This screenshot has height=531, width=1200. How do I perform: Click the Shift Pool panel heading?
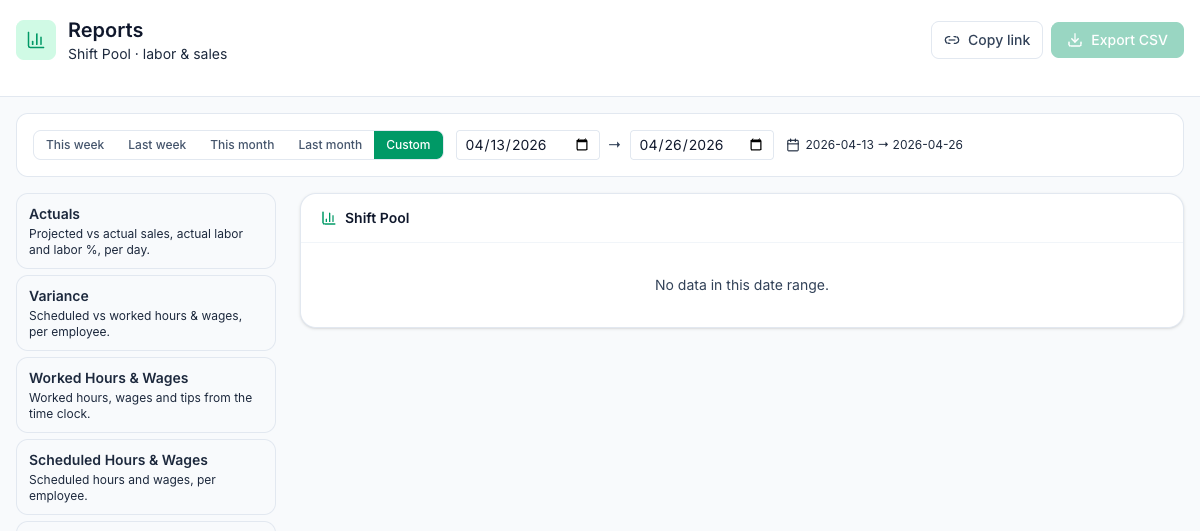tap(377, 218)
